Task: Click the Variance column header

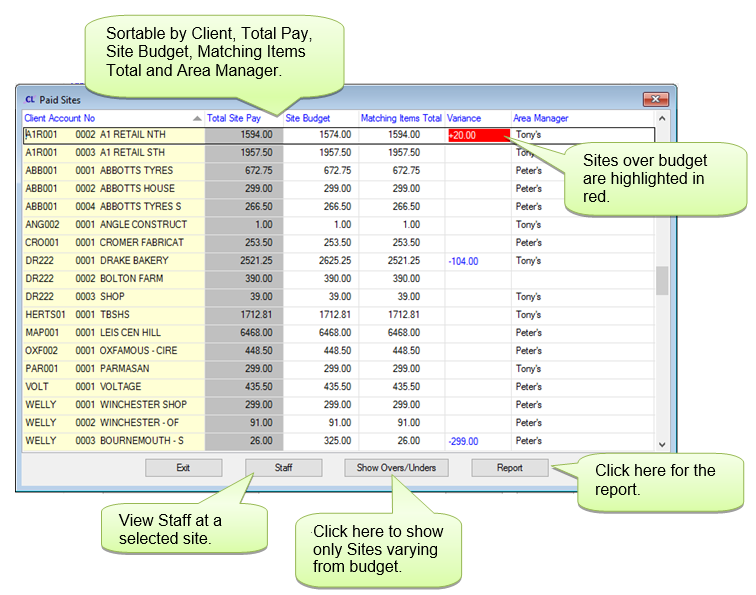Action: click(x=464, y=118)
